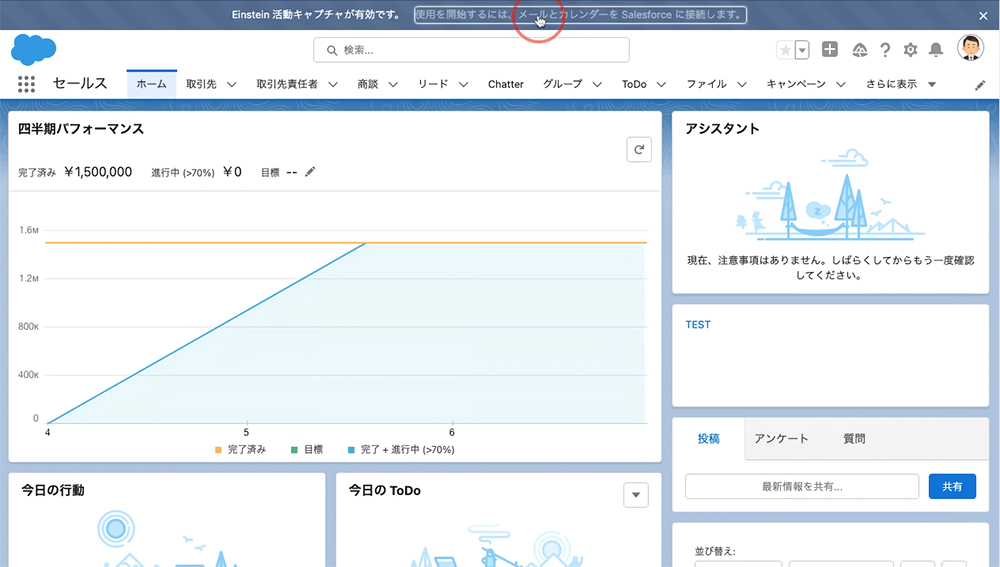The image size is (1000, 567).
Task: Click the ¥1,500,000 completed amount
Action: [98, 172]
